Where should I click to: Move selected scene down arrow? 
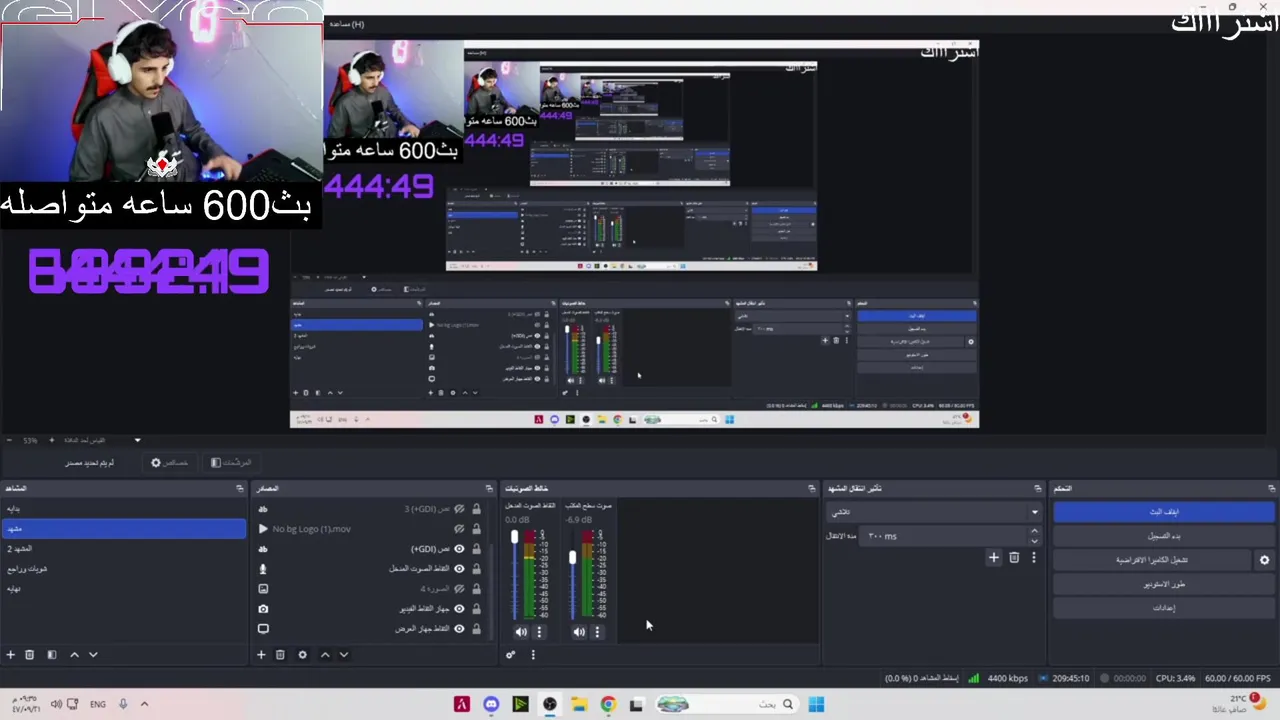pos(93,655)
